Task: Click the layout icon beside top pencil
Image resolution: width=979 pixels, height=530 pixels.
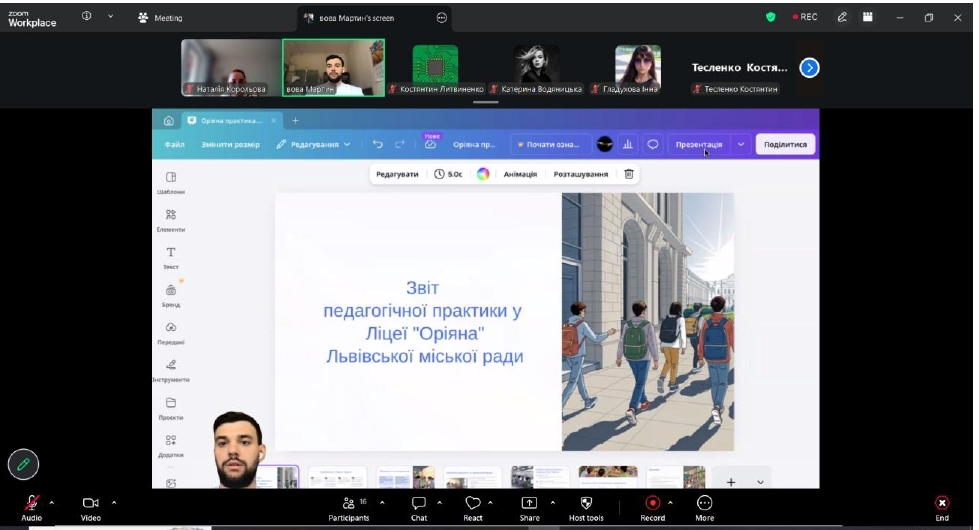Action: point(868,17)
